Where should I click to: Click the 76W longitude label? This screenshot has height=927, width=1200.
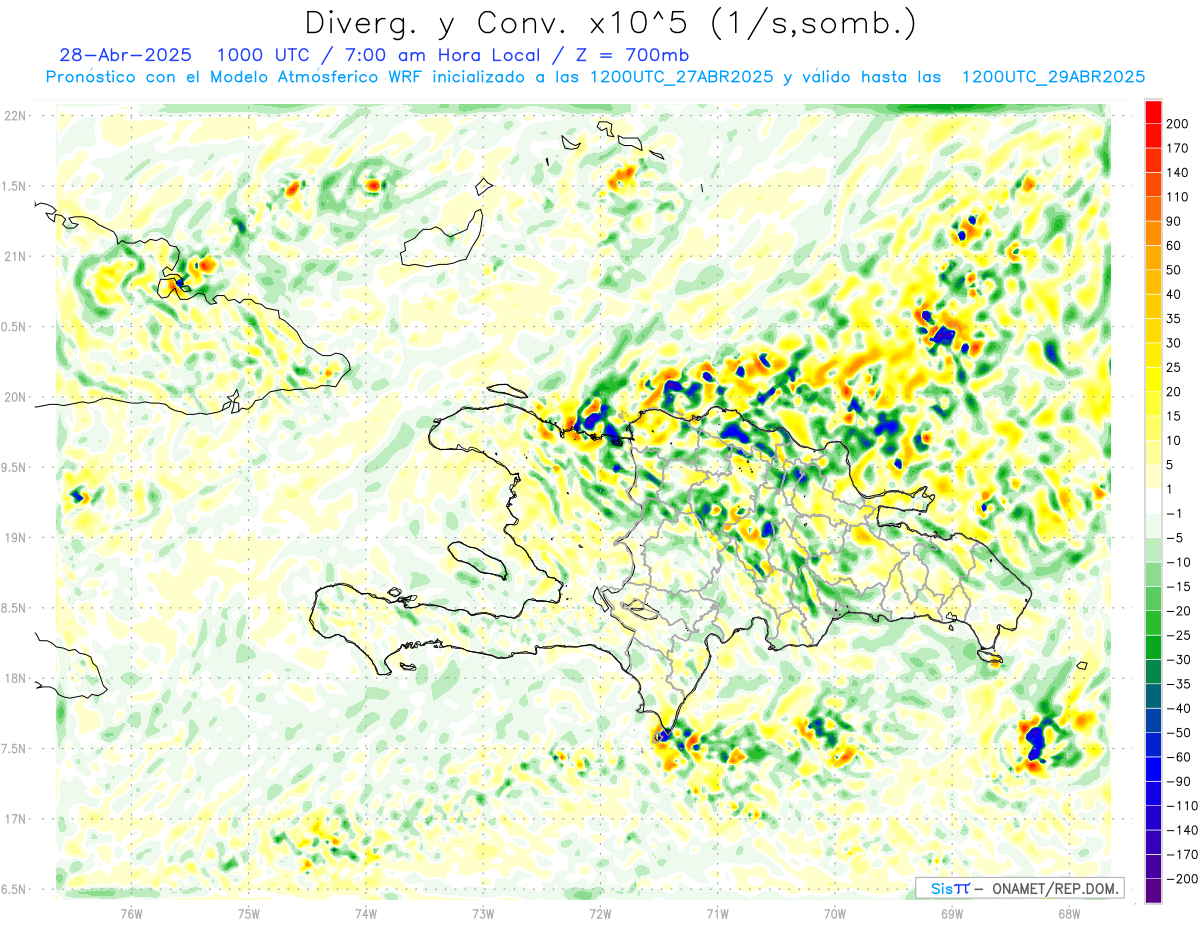click(131, 913)
